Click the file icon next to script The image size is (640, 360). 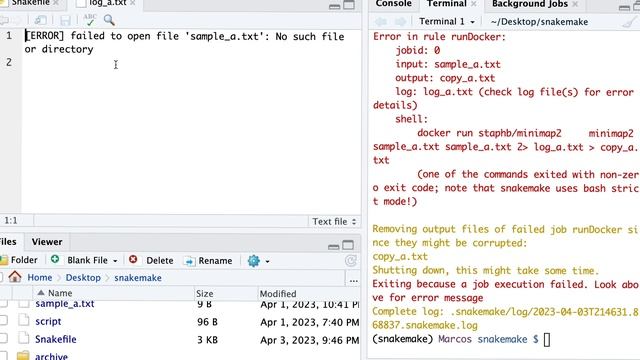(x=24, y=320)
